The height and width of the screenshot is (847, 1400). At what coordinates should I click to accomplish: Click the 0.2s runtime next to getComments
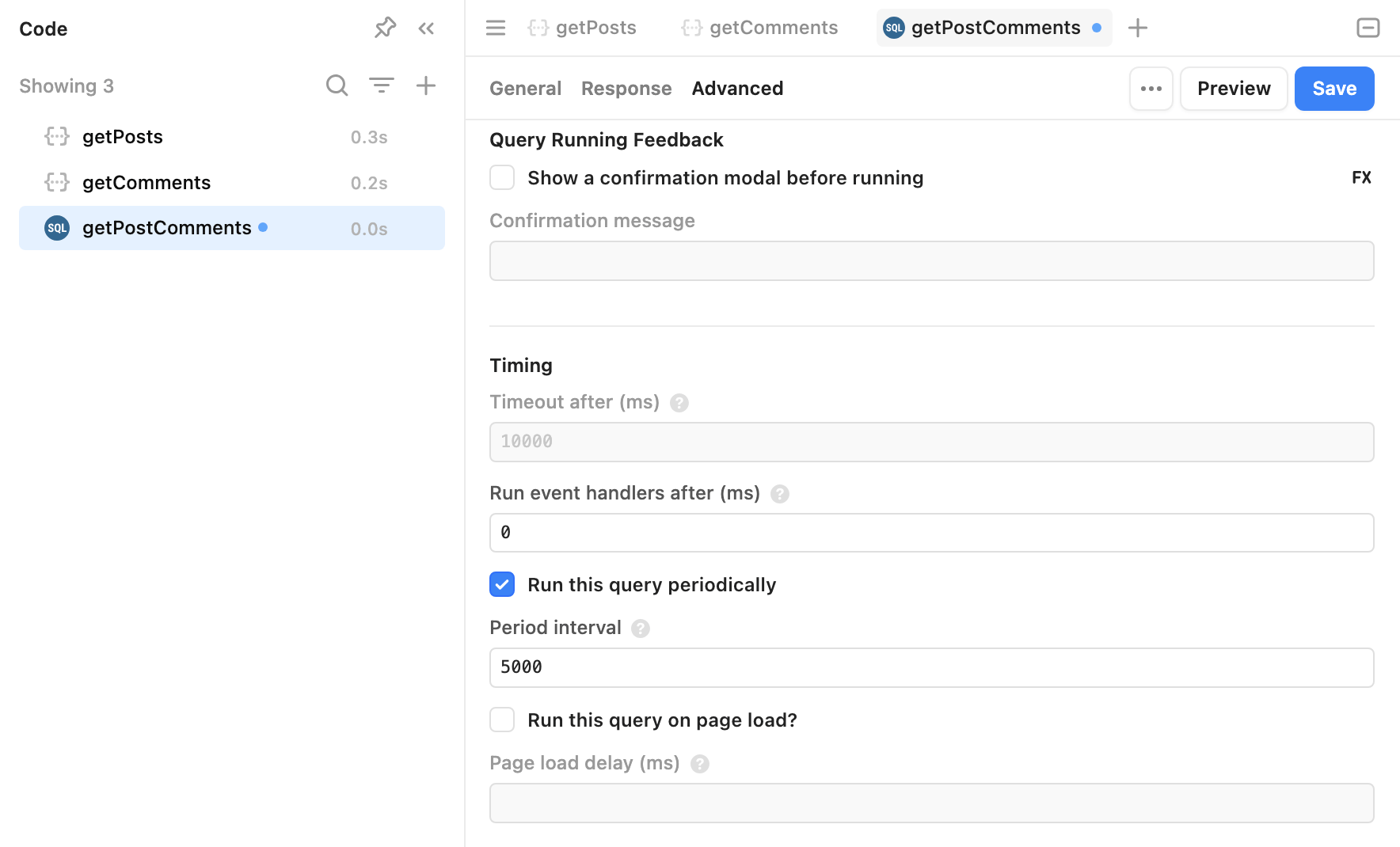[x=369, y=184]
